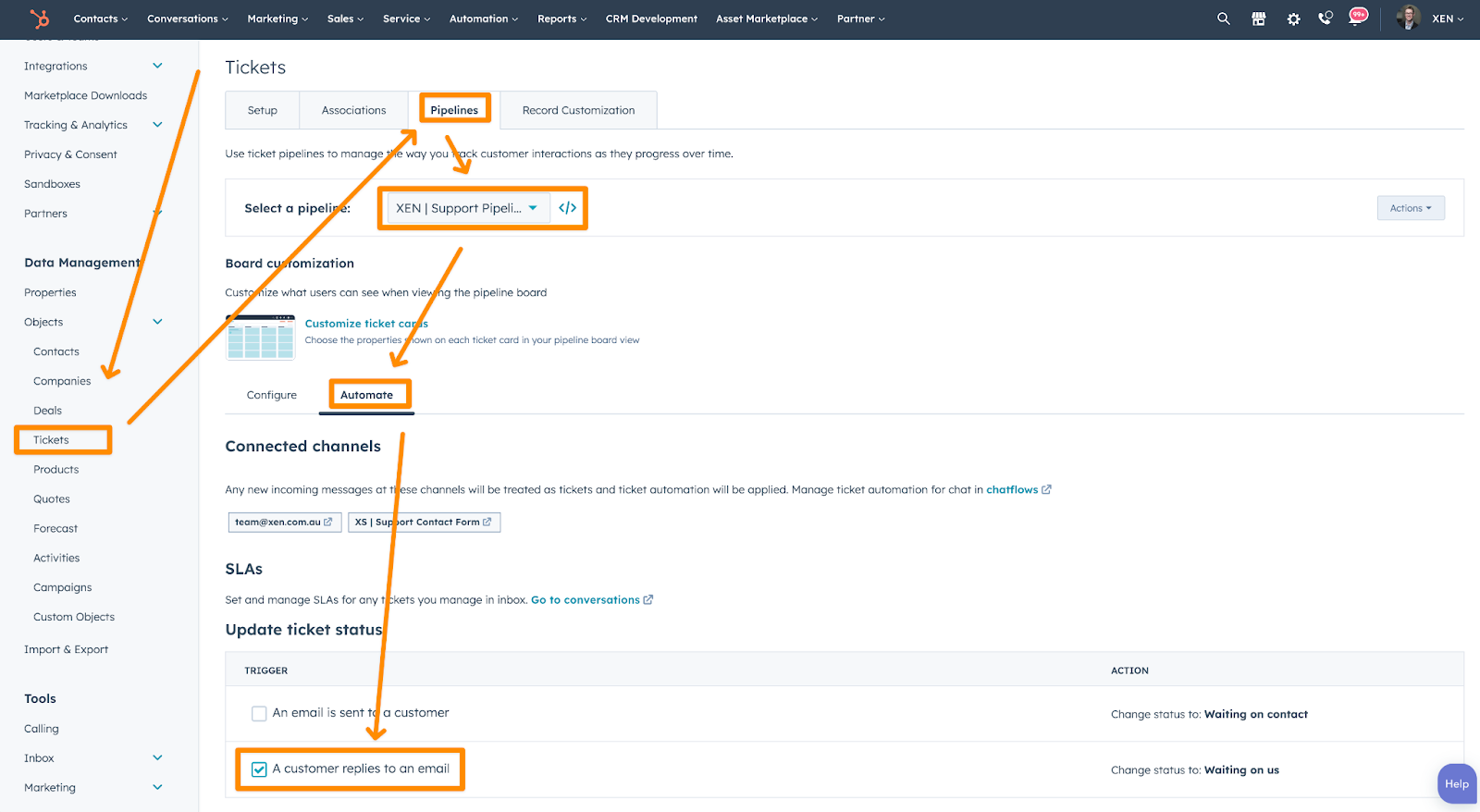Collapse the Objects sidebar section
Screen dimensions: 1480x812
click(x=157, y=322)
